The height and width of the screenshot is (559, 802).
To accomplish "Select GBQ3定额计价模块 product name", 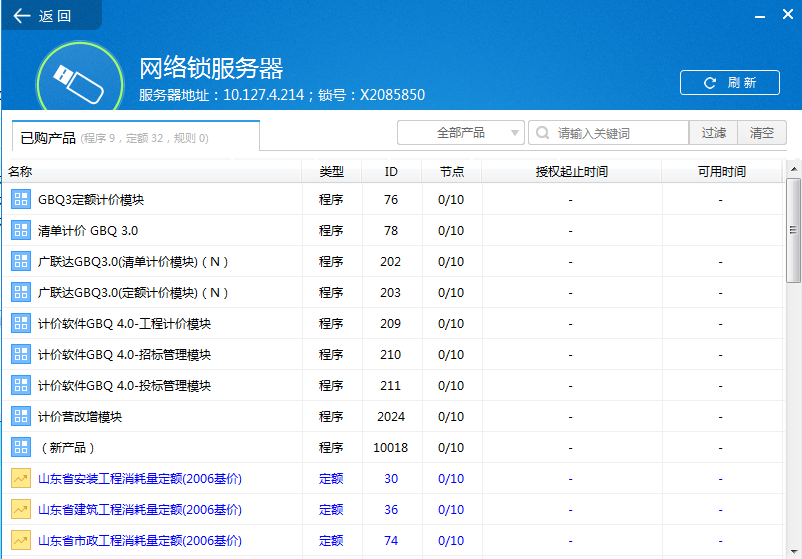I will tap(91, 199).
